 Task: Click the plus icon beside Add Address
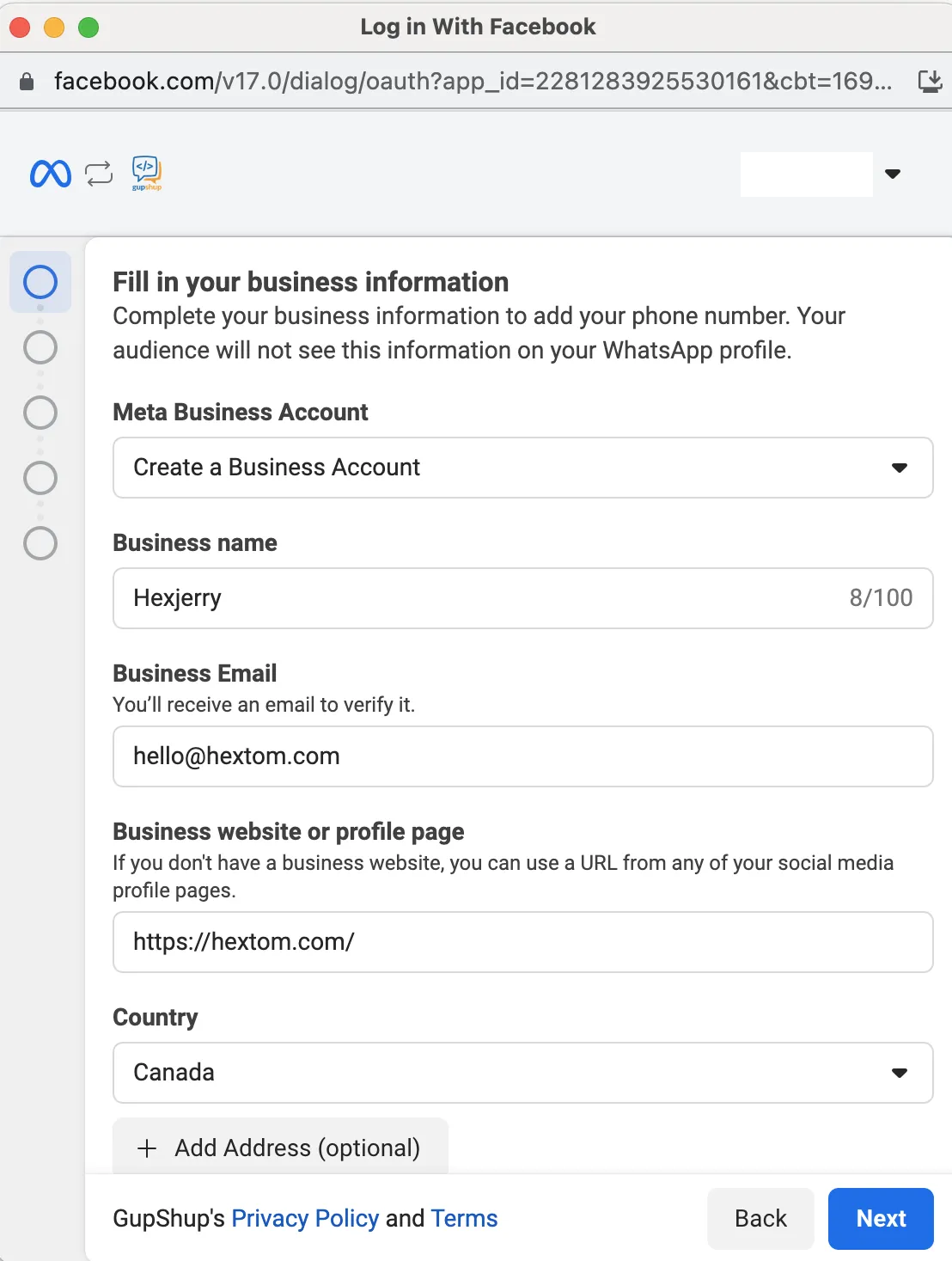[147, 1148]
